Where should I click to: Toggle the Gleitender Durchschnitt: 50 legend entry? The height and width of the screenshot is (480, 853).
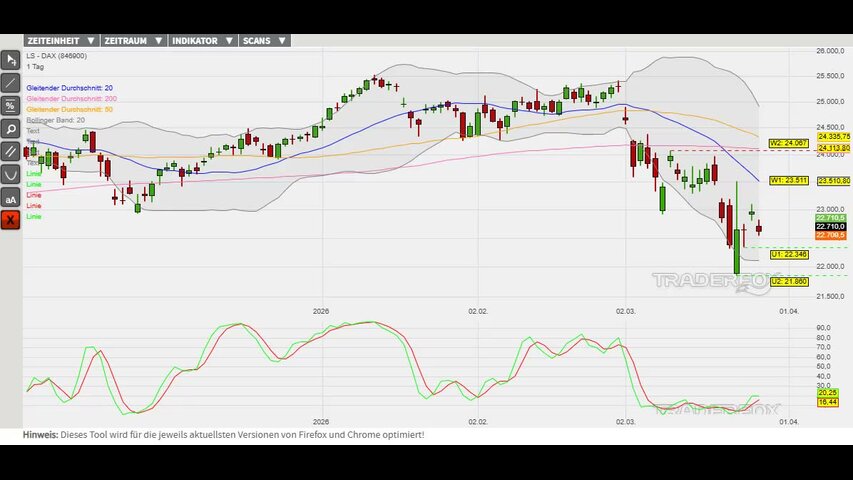pos(69,109)
